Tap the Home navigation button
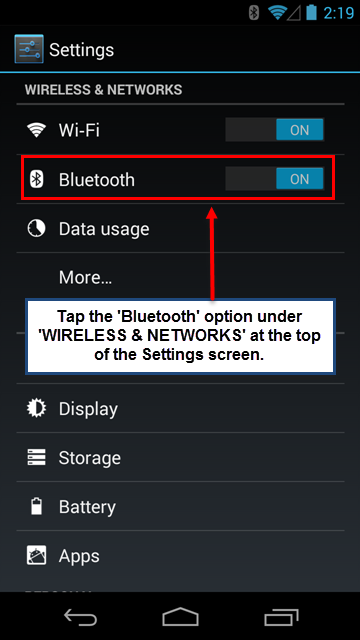The height and width of the screenshot is (640, 360). [x=180, y=617]
